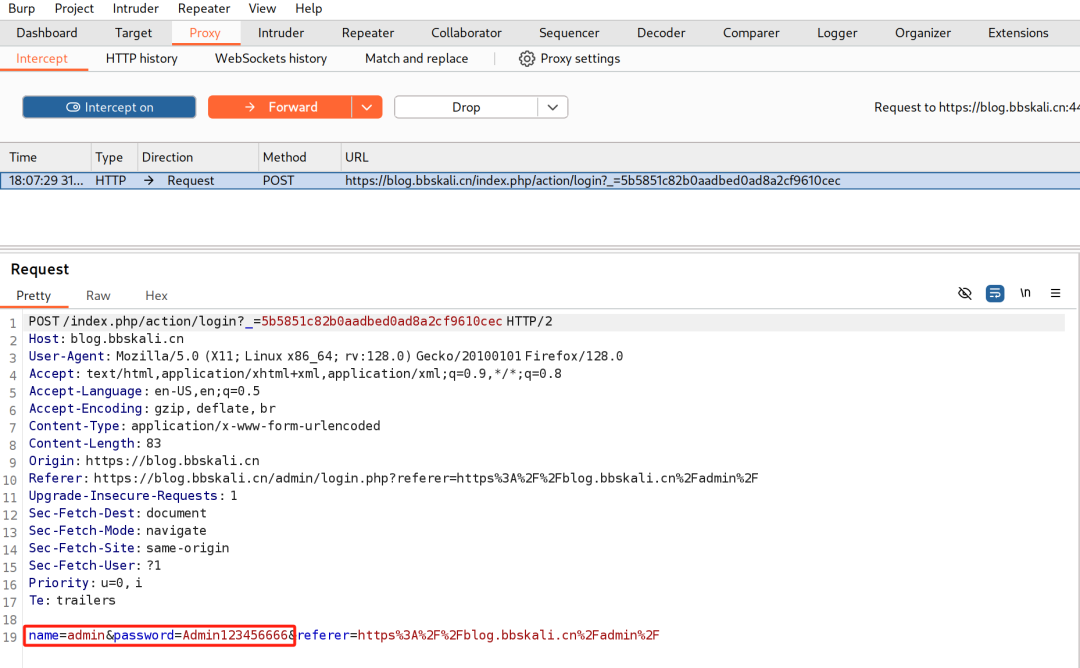Click the Sec-Fetch-Mode: navigate line
Image resolution: width=1080 pixels, height=668 pixels.
tap(117, 530)
